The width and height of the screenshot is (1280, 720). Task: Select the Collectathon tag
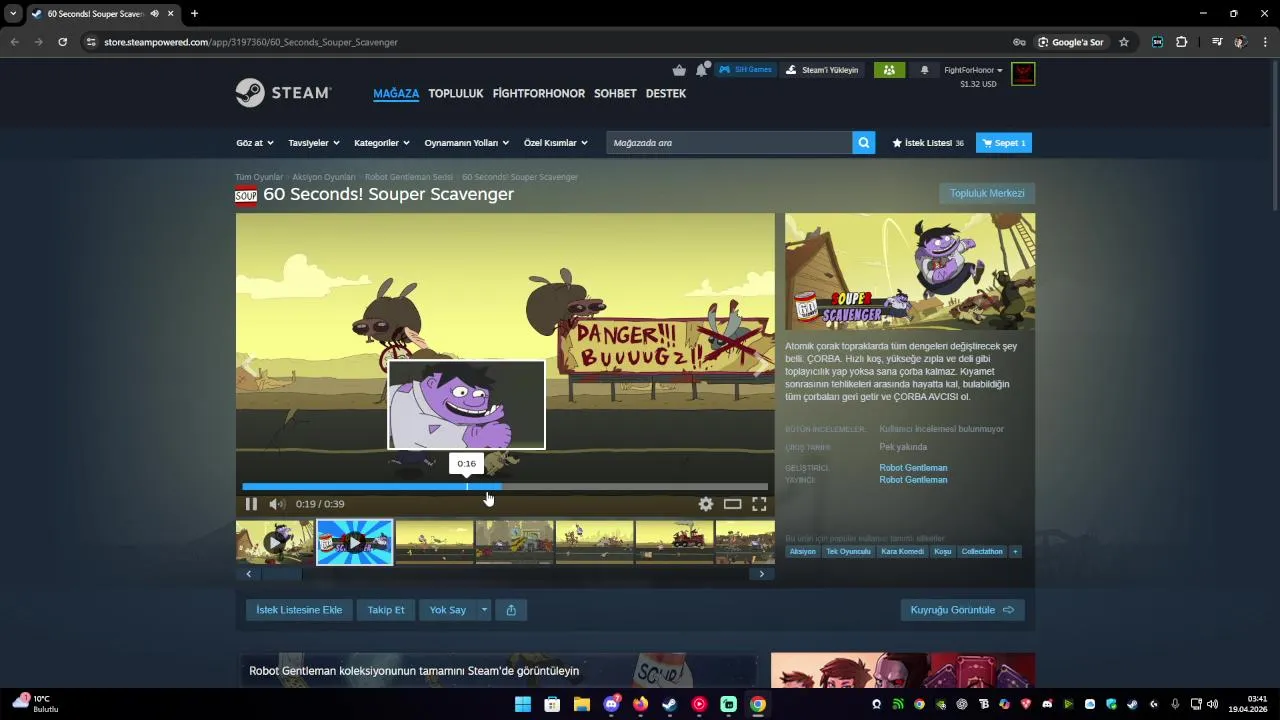point(982,552)
